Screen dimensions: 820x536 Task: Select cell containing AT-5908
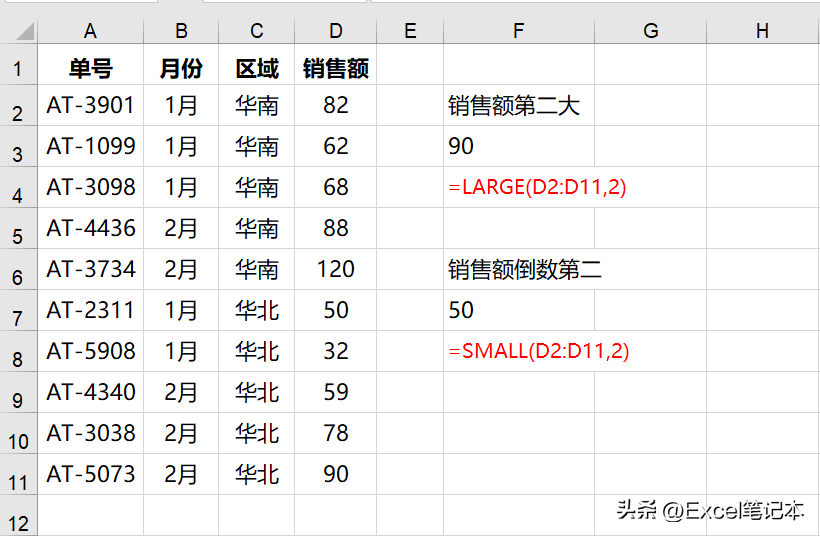click(x=90, y=351)
